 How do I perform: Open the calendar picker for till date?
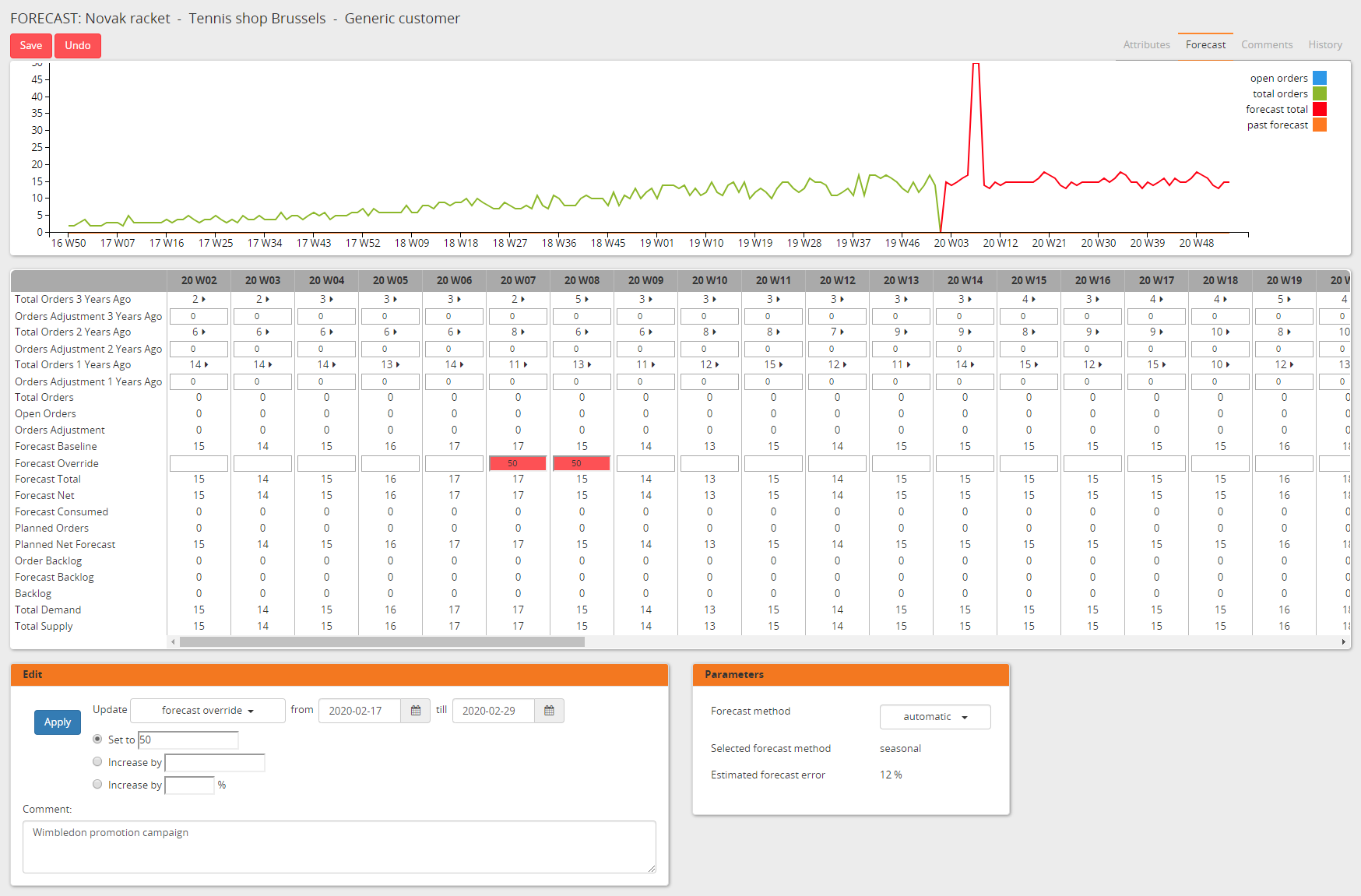549,711
